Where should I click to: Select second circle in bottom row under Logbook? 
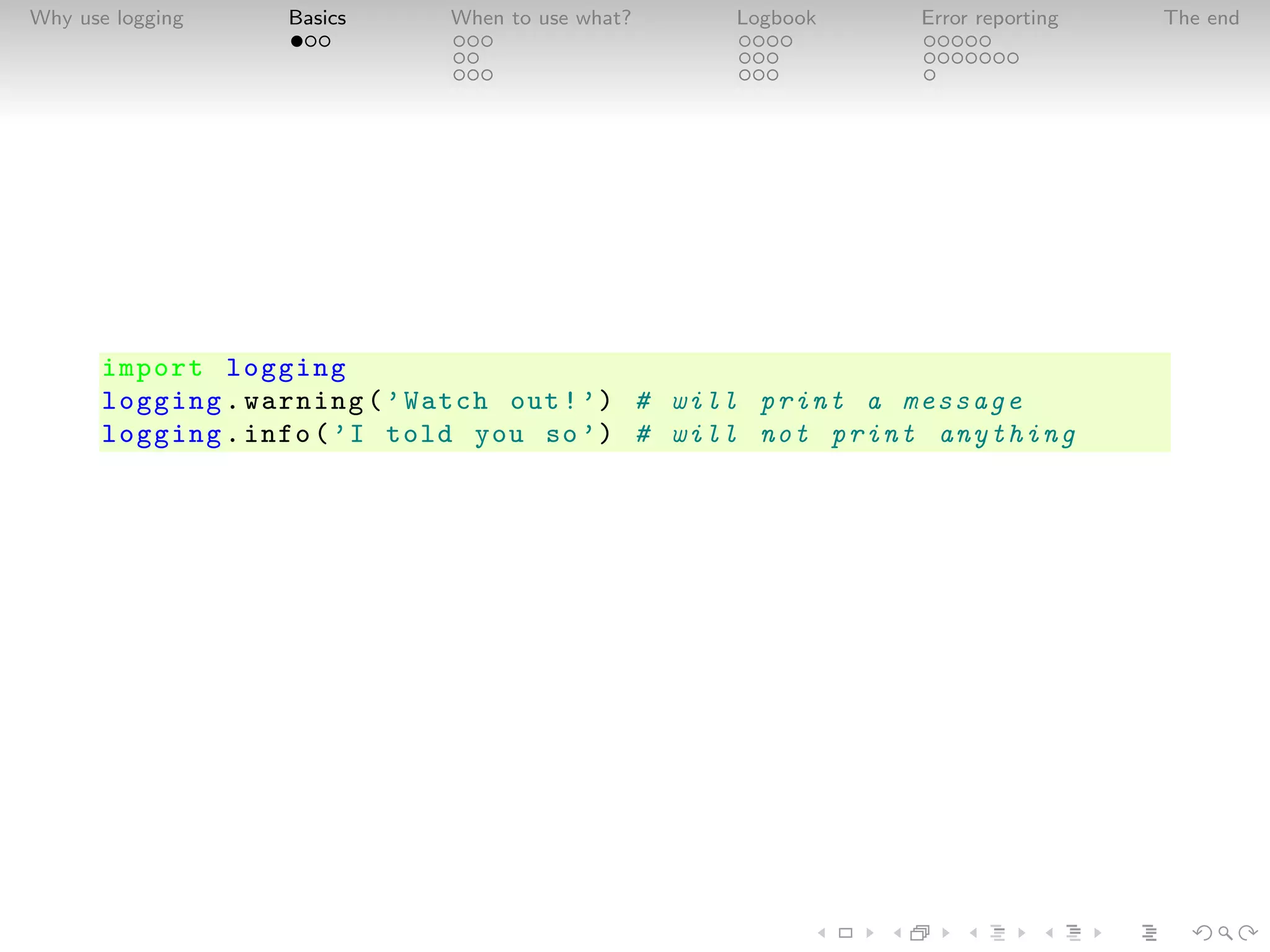[758, 75]
